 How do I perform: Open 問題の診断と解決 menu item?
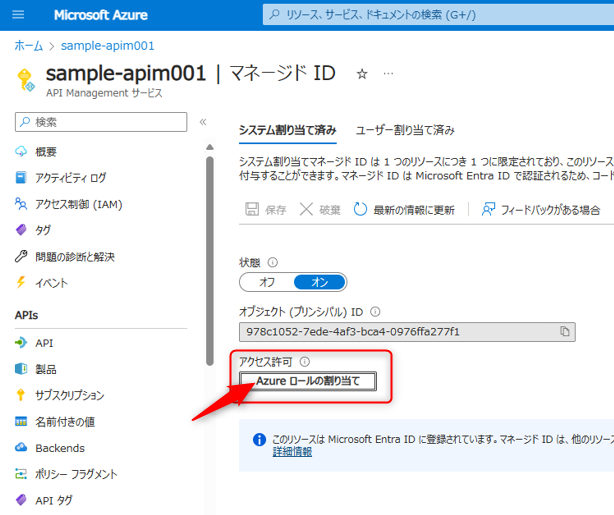coord(75,257)
